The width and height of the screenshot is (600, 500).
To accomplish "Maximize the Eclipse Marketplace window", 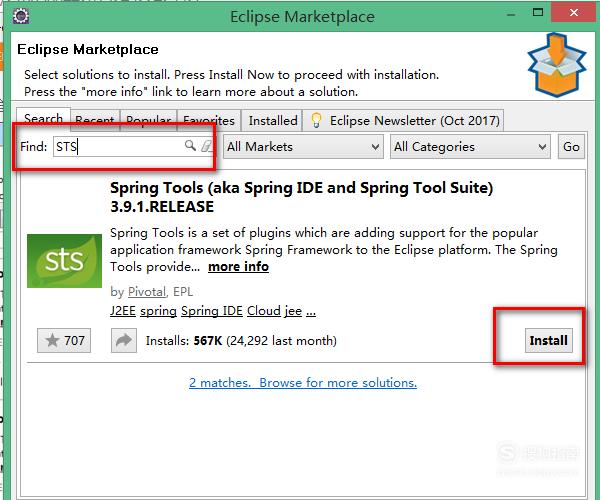I will [x=538, y=13].
